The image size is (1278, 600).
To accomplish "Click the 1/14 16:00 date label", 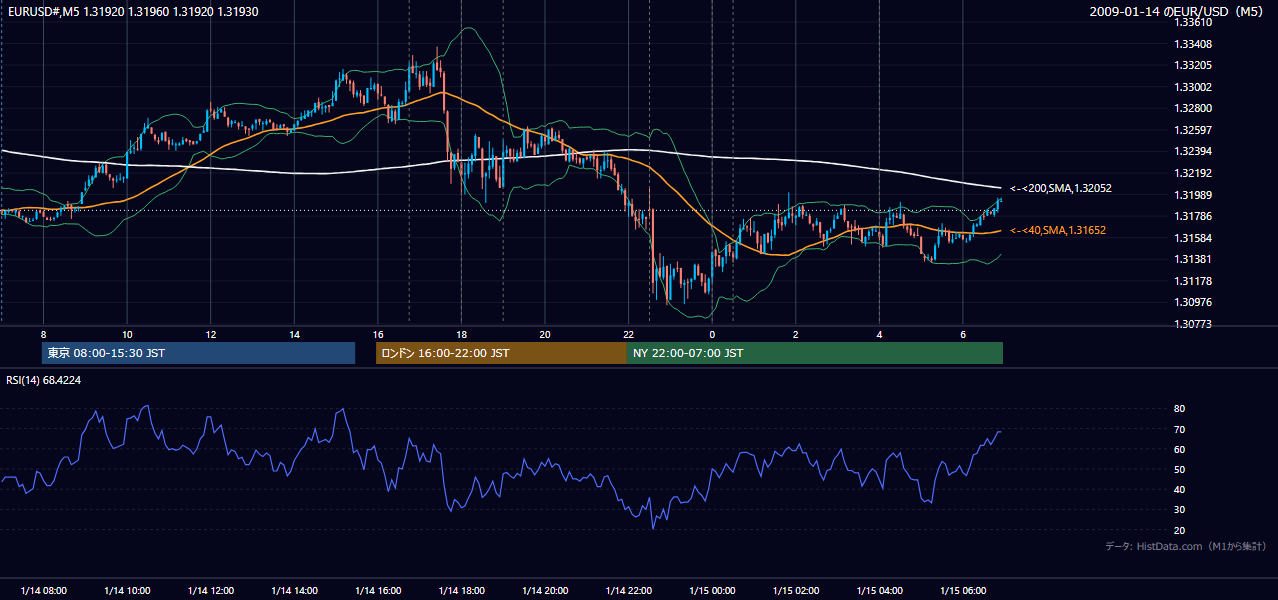I will (x=378, y=590).
